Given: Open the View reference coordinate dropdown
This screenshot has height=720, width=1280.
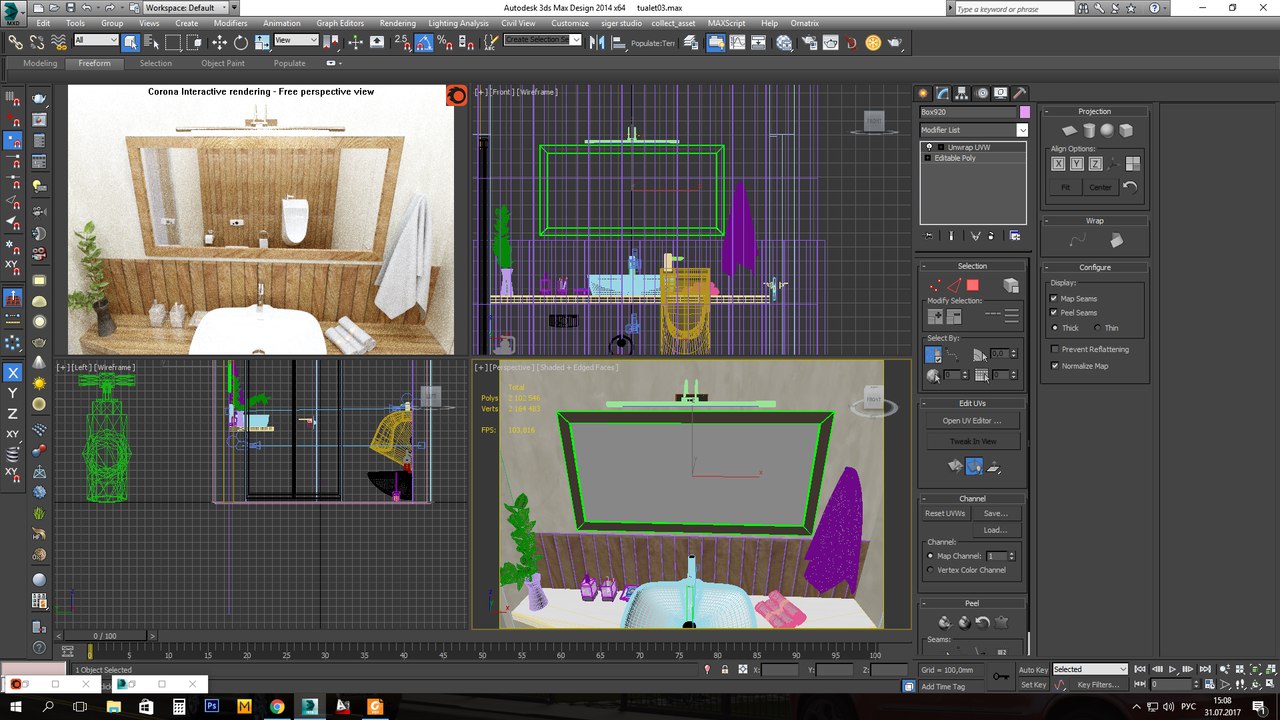Looking at the screenshot, I should pos(296,41).
